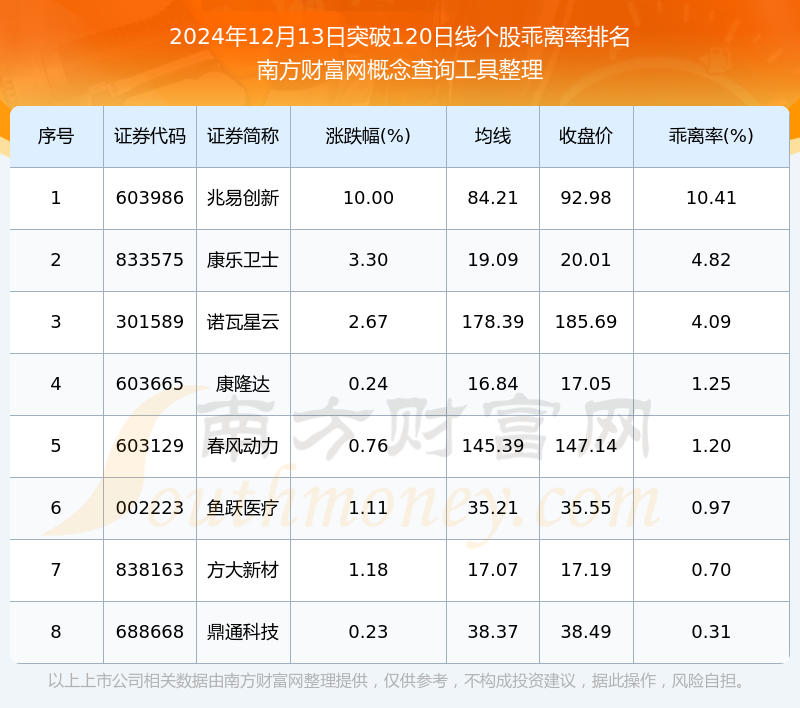The image size is (800, 708).
Task: Click moving average value 38.37
Action: click(493, 632)
